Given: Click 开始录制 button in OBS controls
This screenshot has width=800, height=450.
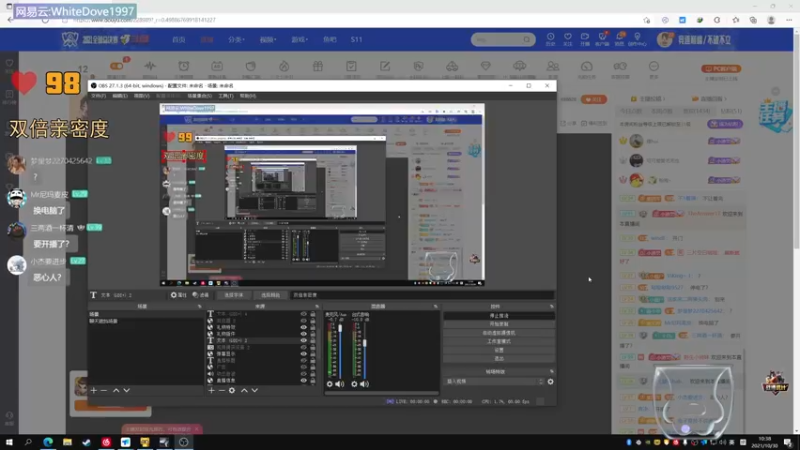Looking at the screenshot, I should click(498, 324).
